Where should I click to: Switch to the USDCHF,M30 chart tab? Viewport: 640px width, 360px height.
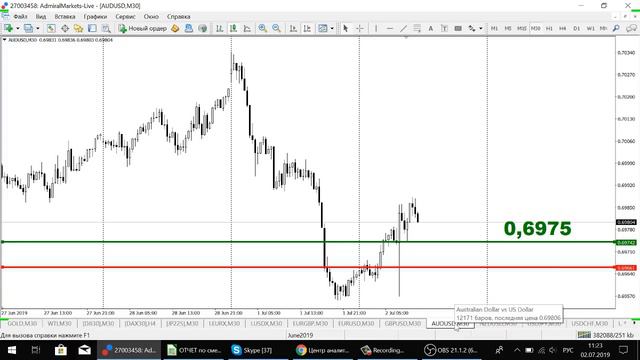pos(589,324)
